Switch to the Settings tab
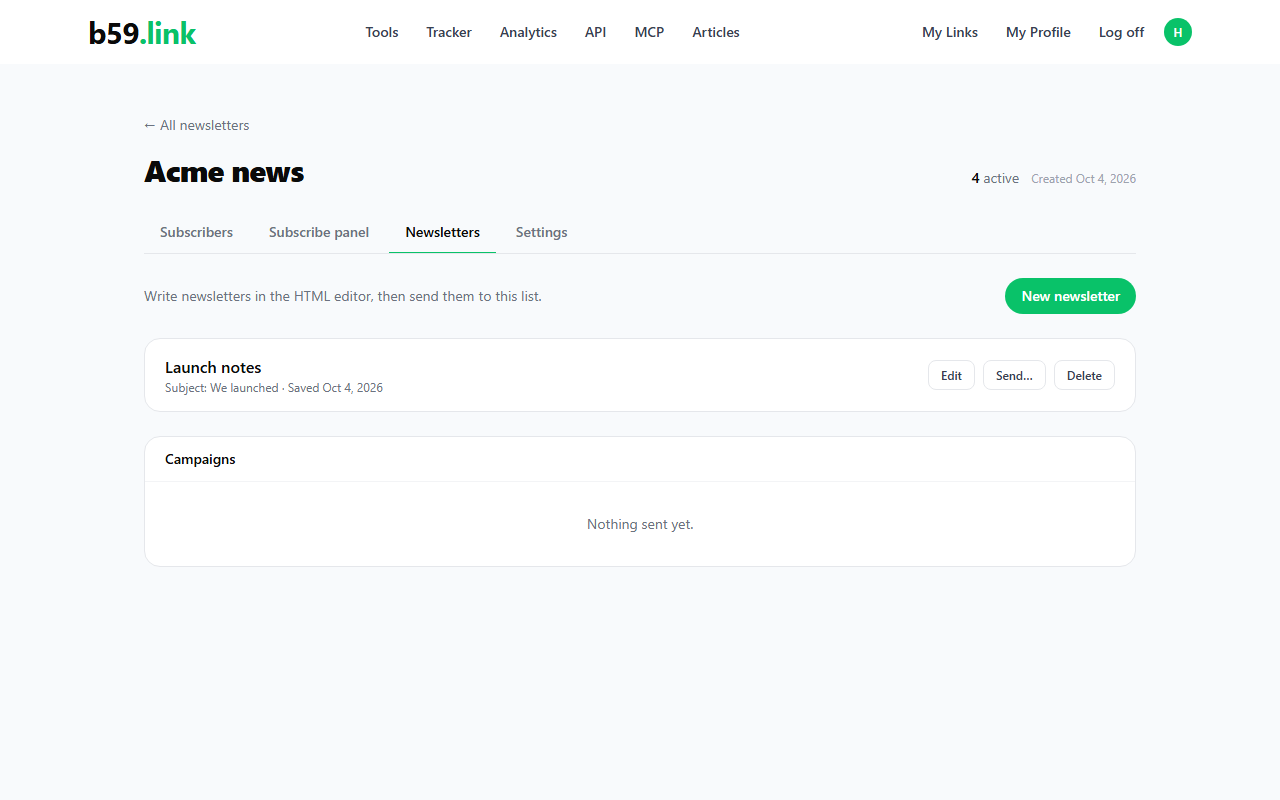 coord(542,232)
